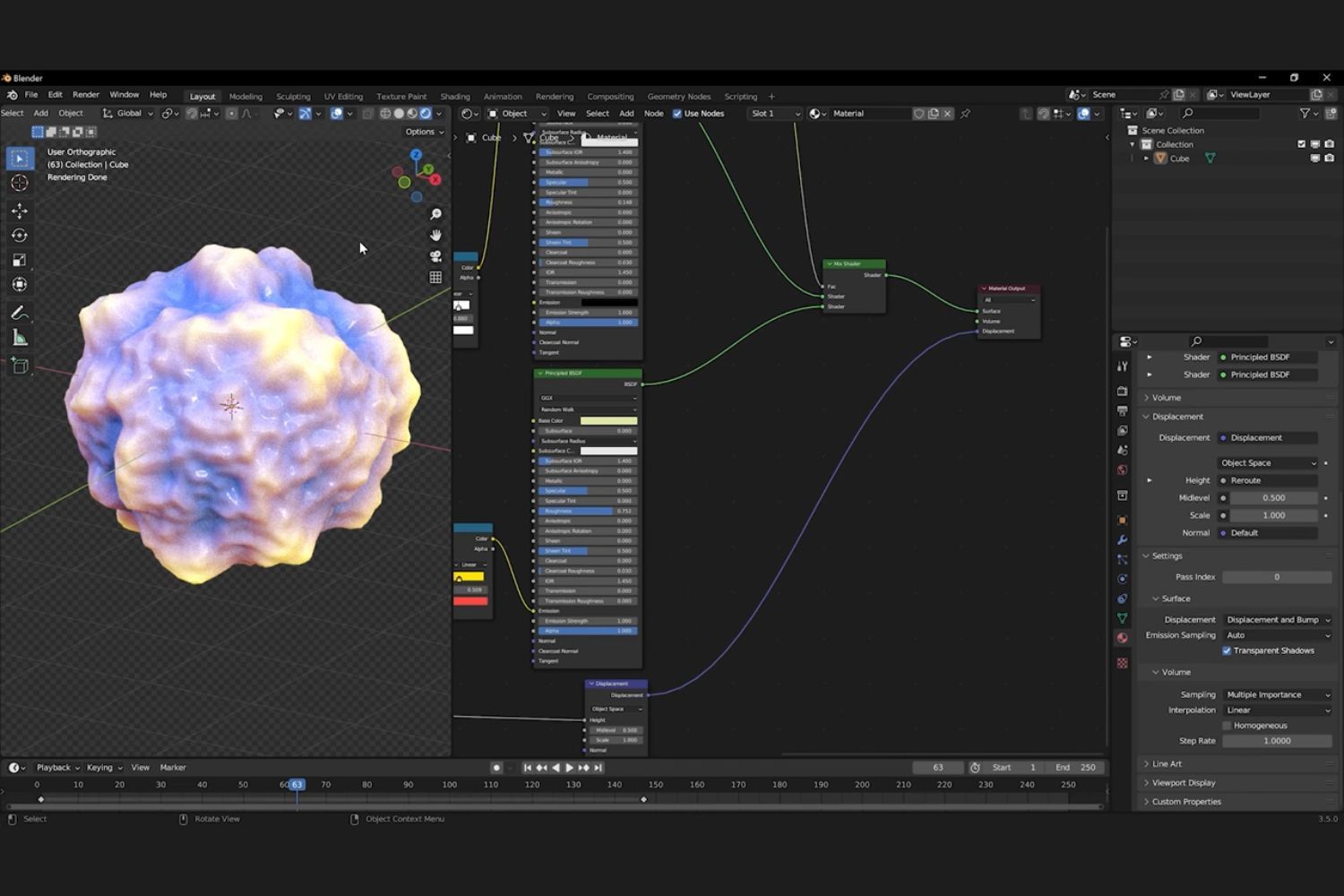The image size is (1344, 896).
Task: Open the Object Space dropdown in the Displacement node
Action: pos(616,708)
